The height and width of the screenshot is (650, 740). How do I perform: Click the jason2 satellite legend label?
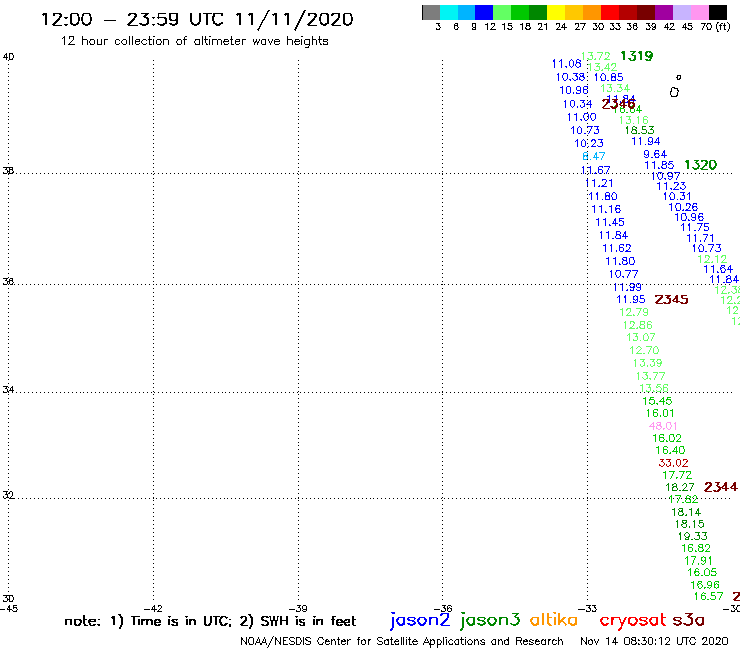420,620
